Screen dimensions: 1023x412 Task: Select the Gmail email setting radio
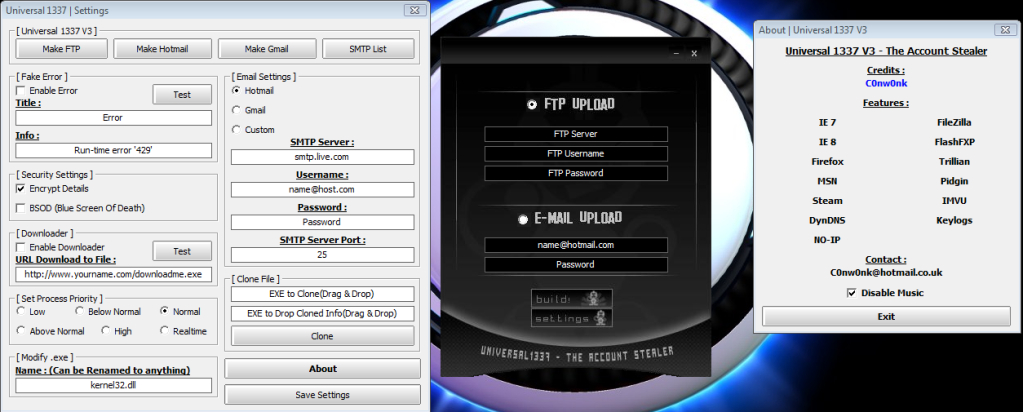pos(237,110)
